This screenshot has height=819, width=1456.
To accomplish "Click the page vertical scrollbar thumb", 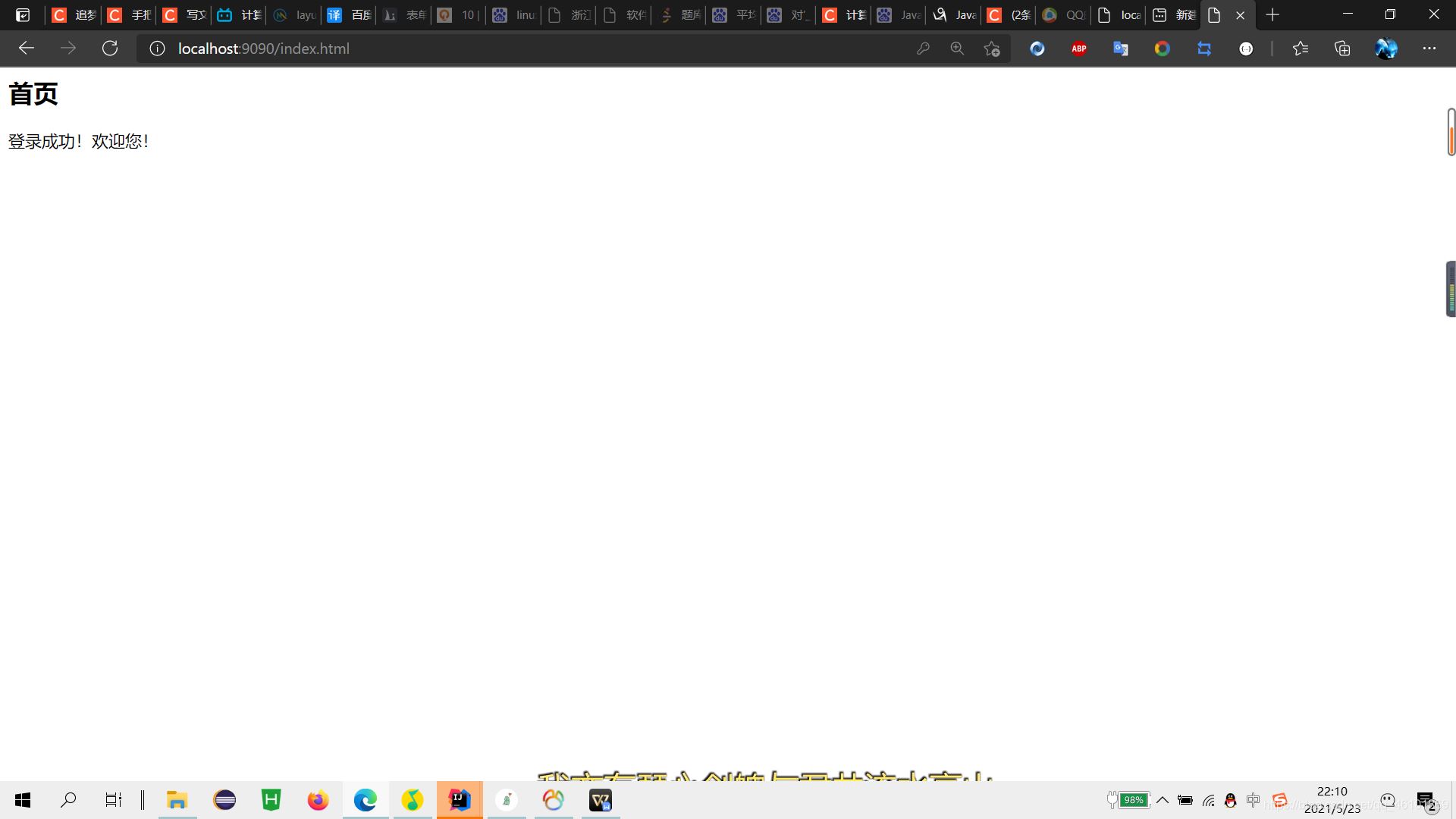I will 1451,133.
